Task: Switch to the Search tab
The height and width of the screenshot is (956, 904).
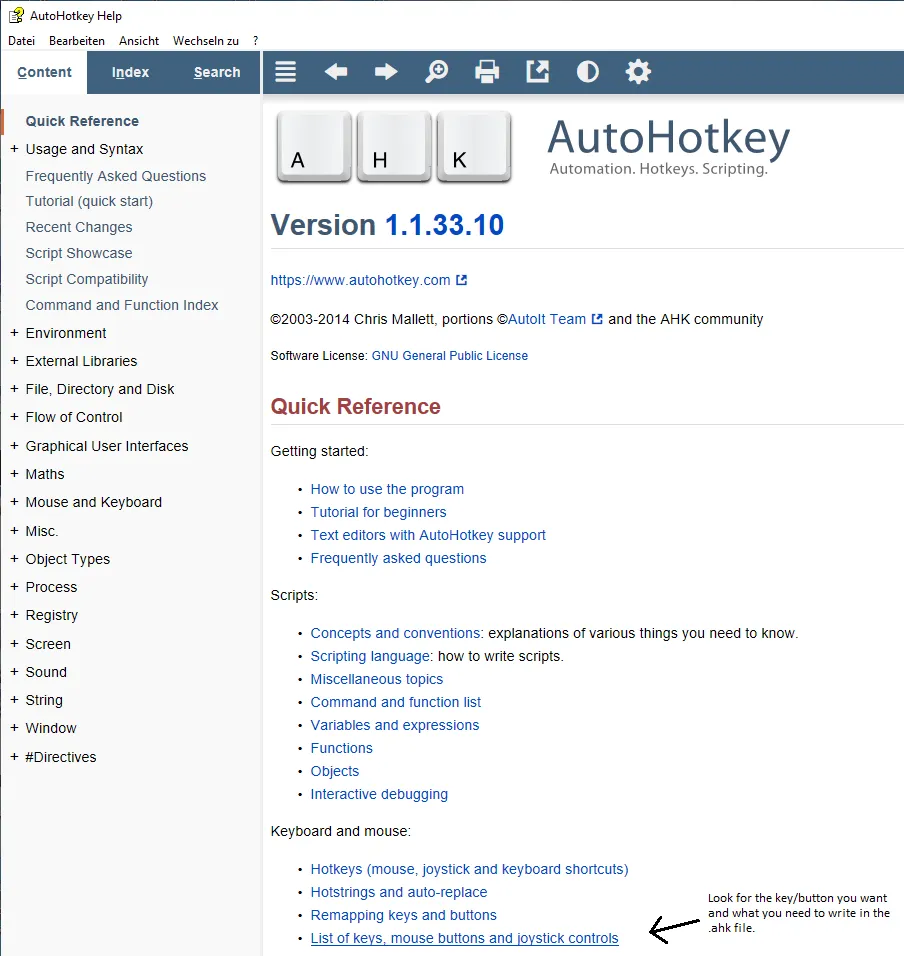Action: [x=217, y=72]
